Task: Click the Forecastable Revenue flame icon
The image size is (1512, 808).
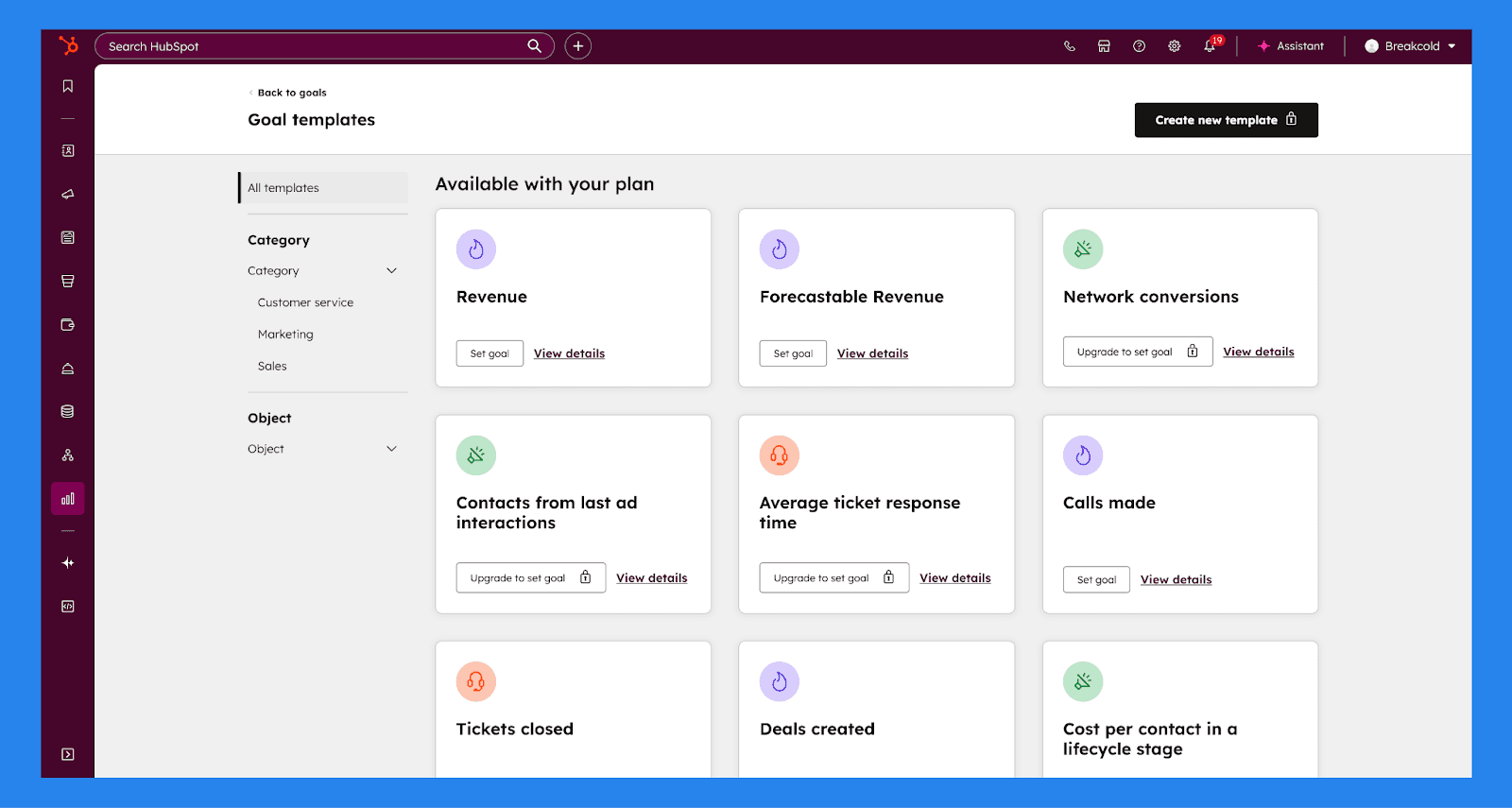Action: point(780,249)
